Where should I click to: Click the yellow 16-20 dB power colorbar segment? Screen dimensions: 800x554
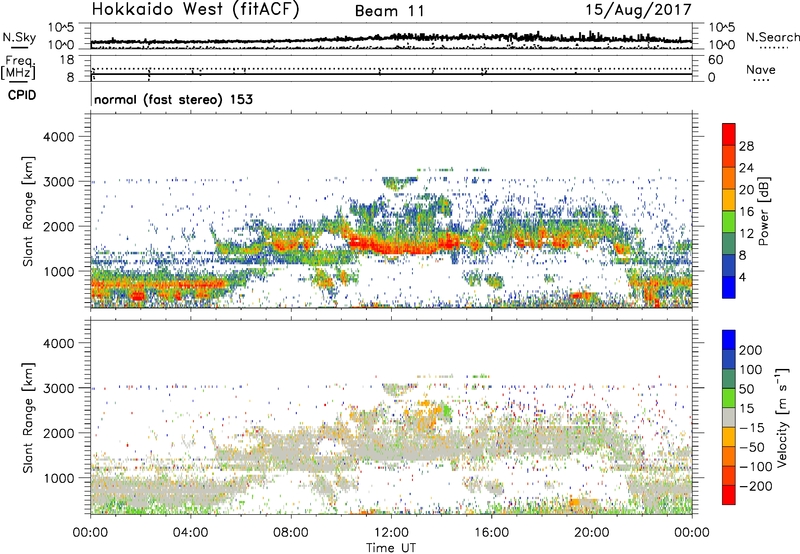point(729,200)
